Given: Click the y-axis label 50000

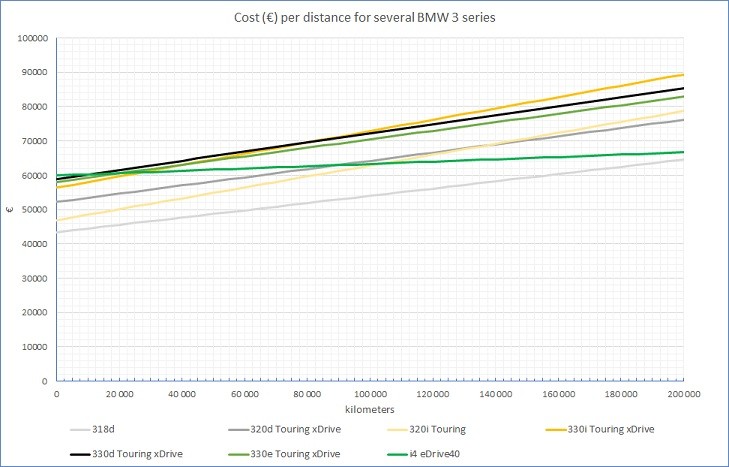Looking at the screenshot, I should pos(34,210).
